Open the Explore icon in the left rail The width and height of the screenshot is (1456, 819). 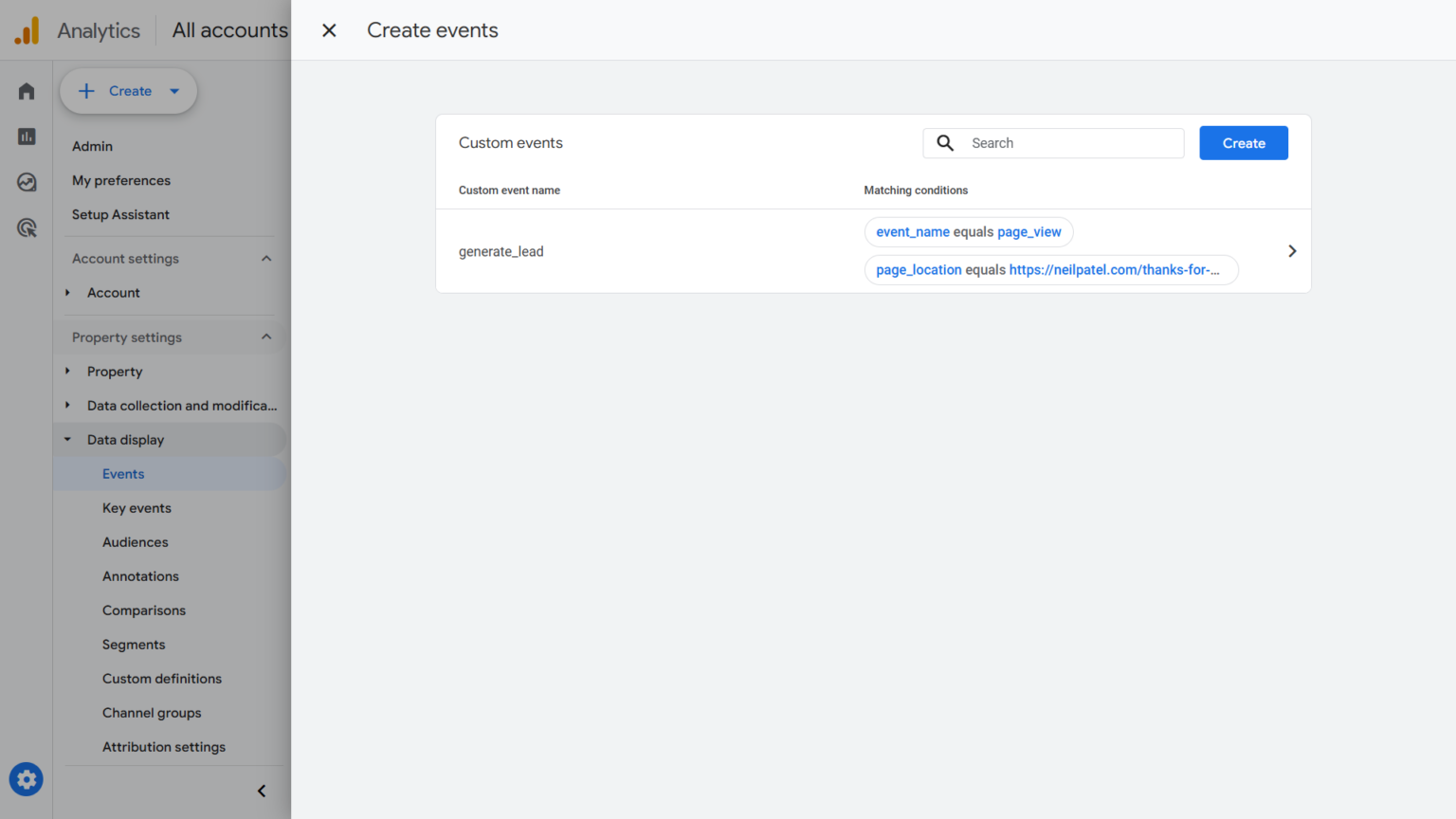tap(26, 181)
